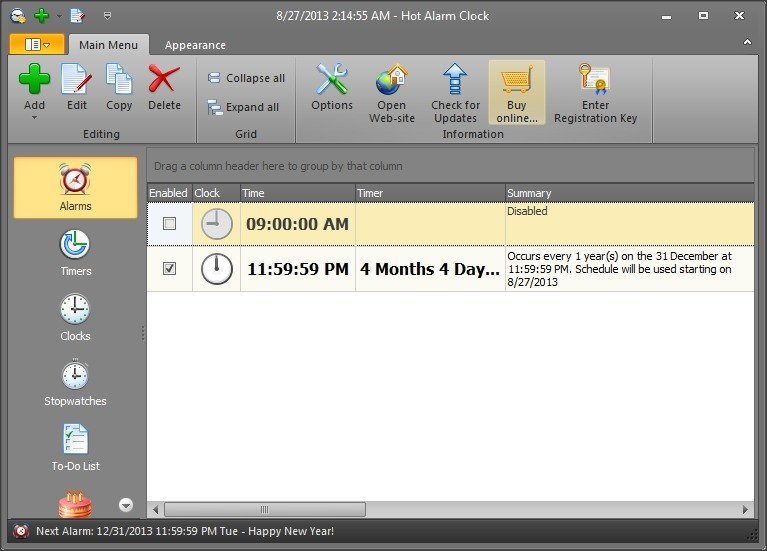Click the sidebar splitter dotted handle
This screenshot has height=551, width=767.
coord(143,333)
